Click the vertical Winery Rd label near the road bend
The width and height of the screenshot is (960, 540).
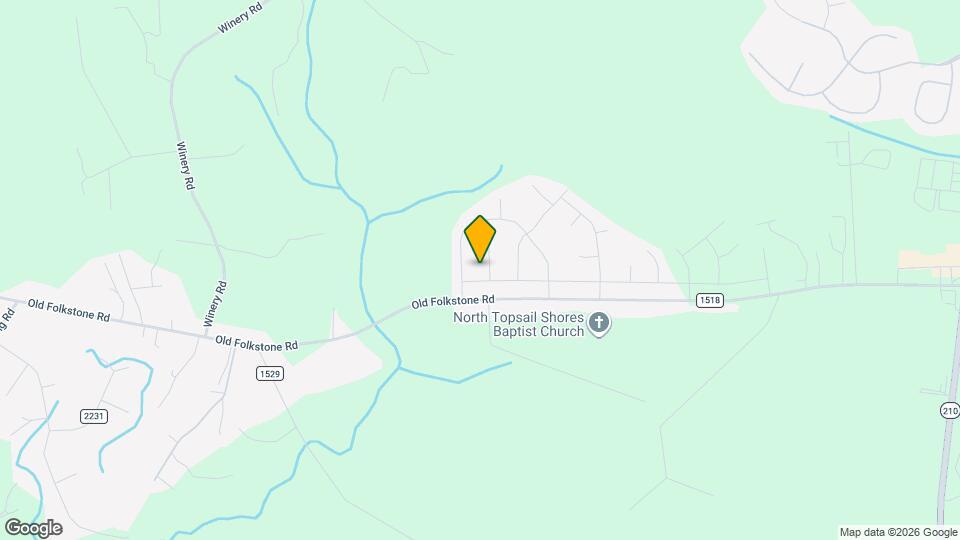(186, 165)
